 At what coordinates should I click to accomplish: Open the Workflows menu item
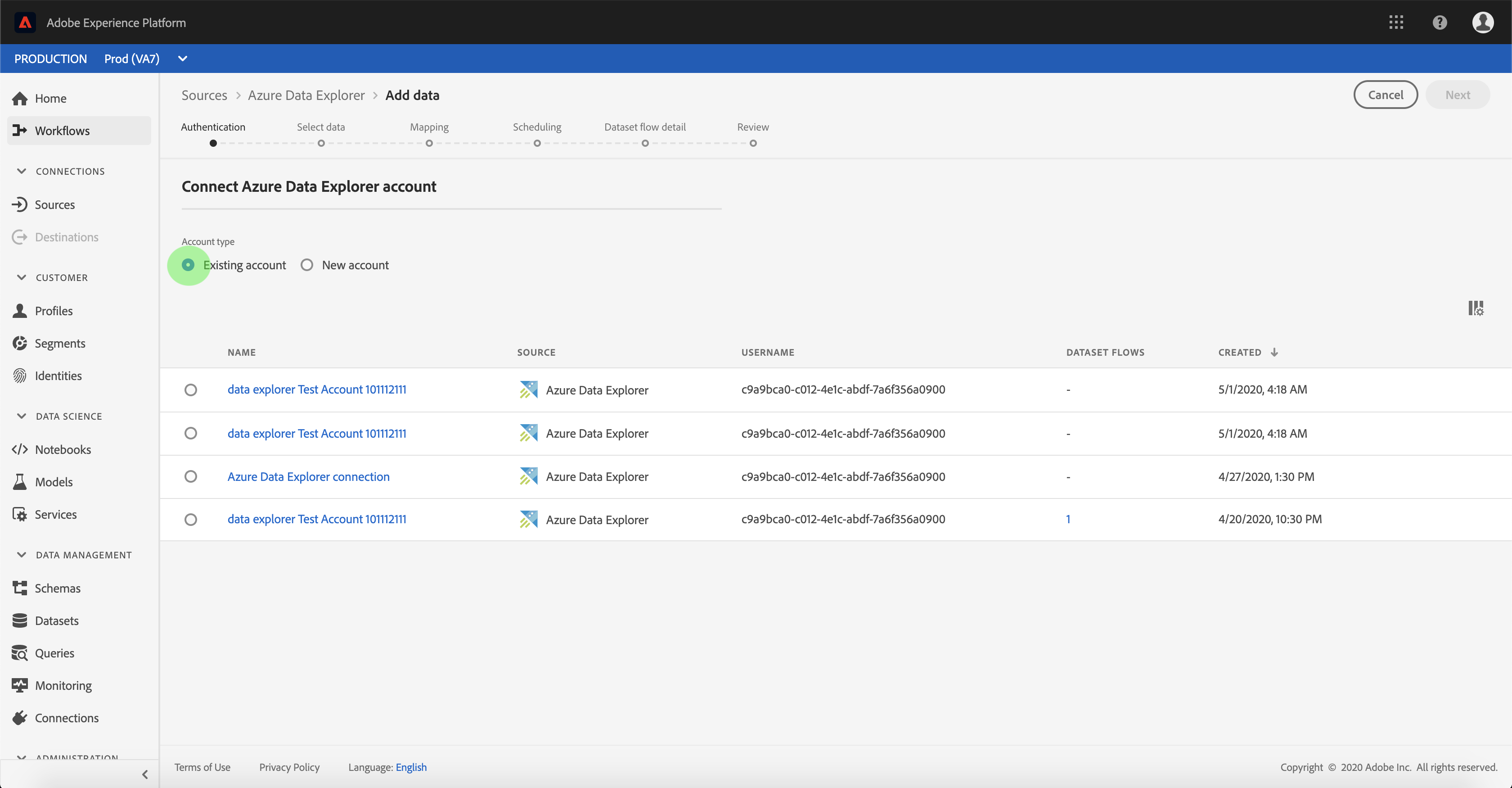(x=62, y=130)
